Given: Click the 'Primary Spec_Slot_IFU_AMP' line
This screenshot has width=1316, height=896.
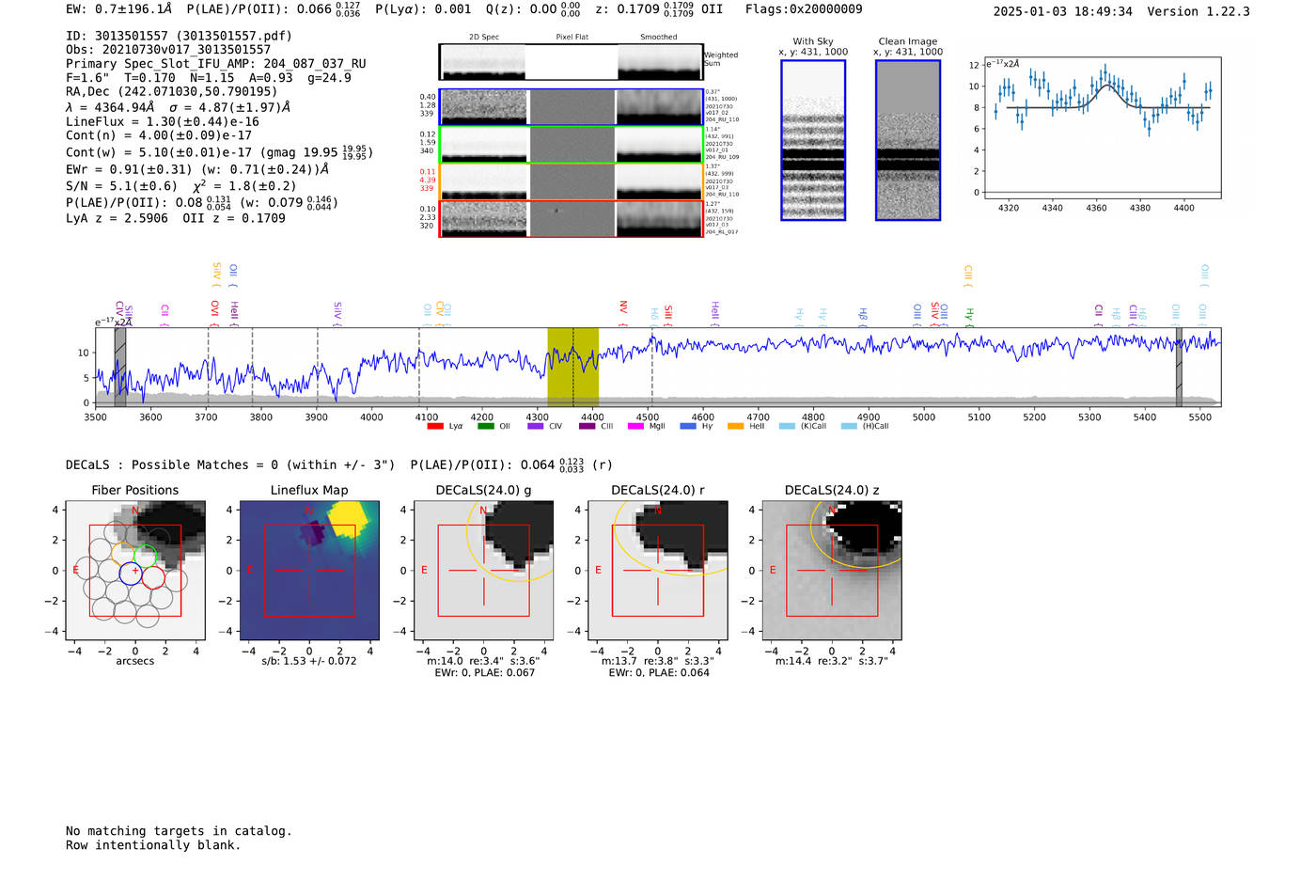Looking at the screenshot, I should point(216,64).
